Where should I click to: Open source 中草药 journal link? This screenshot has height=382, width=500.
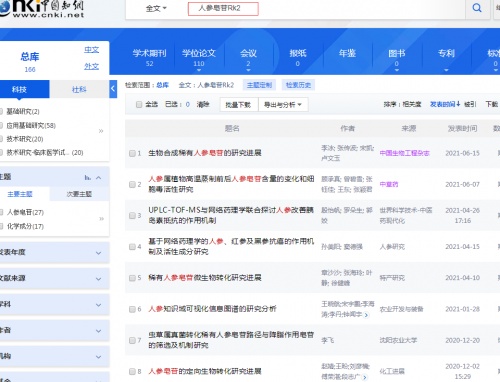(x=389, y=184)
